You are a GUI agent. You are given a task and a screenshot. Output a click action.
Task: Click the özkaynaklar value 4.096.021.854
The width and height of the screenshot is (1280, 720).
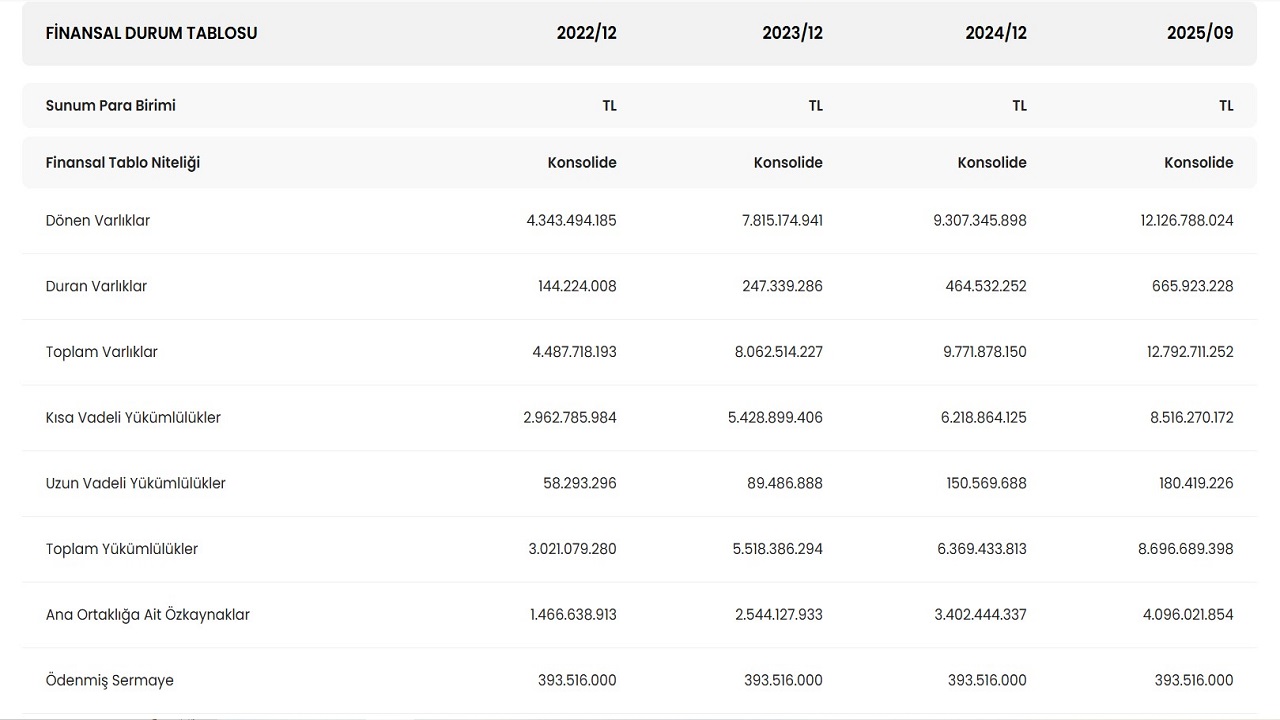point(1188,615)
